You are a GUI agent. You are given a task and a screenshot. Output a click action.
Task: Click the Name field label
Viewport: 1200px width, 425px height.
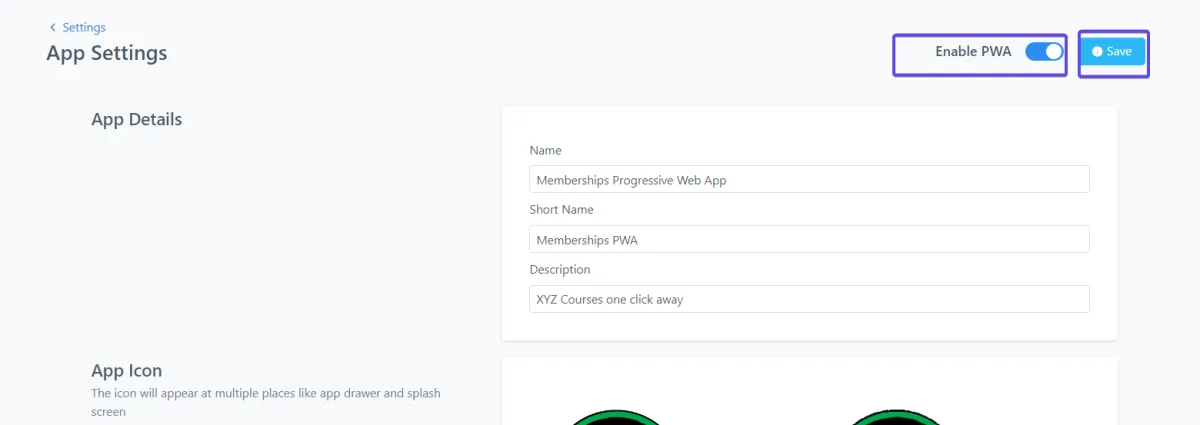point(545,150)
